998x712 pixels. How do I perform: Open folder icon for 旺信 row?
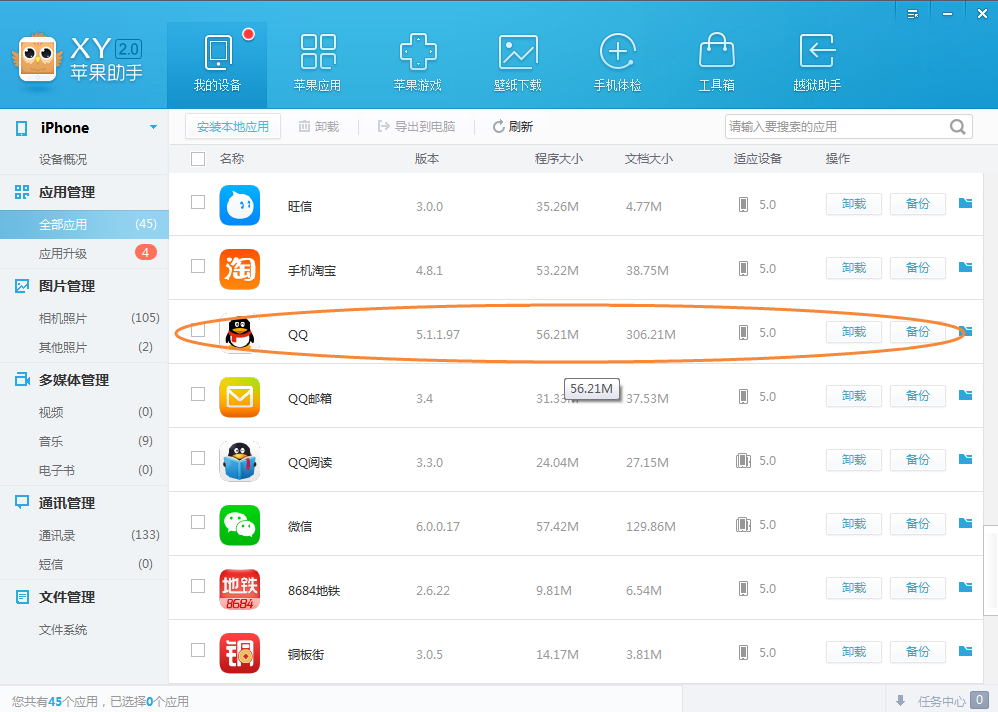tap(966, 203)
